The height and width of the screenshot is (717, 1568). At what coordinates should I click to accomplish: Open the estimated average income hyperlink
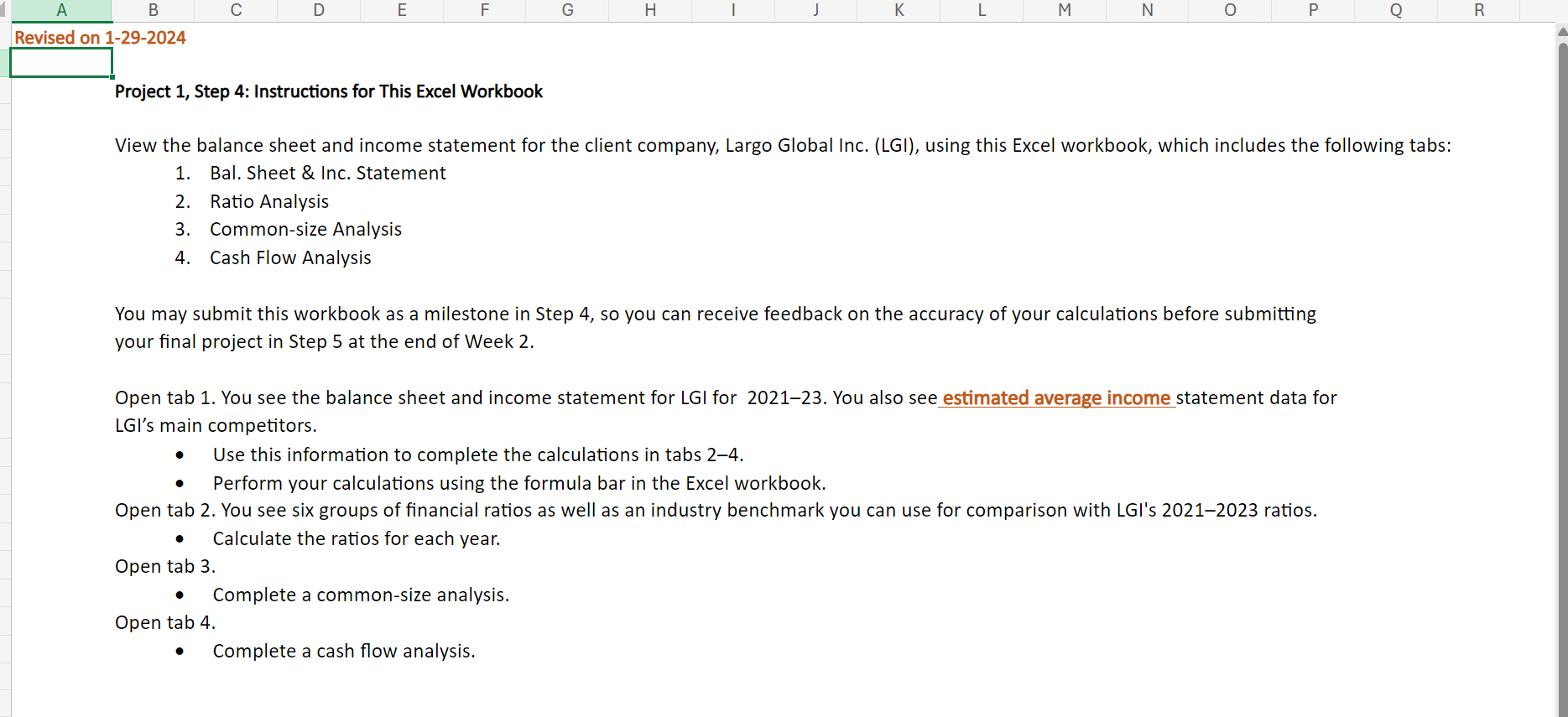click(x=1056, y=397)
